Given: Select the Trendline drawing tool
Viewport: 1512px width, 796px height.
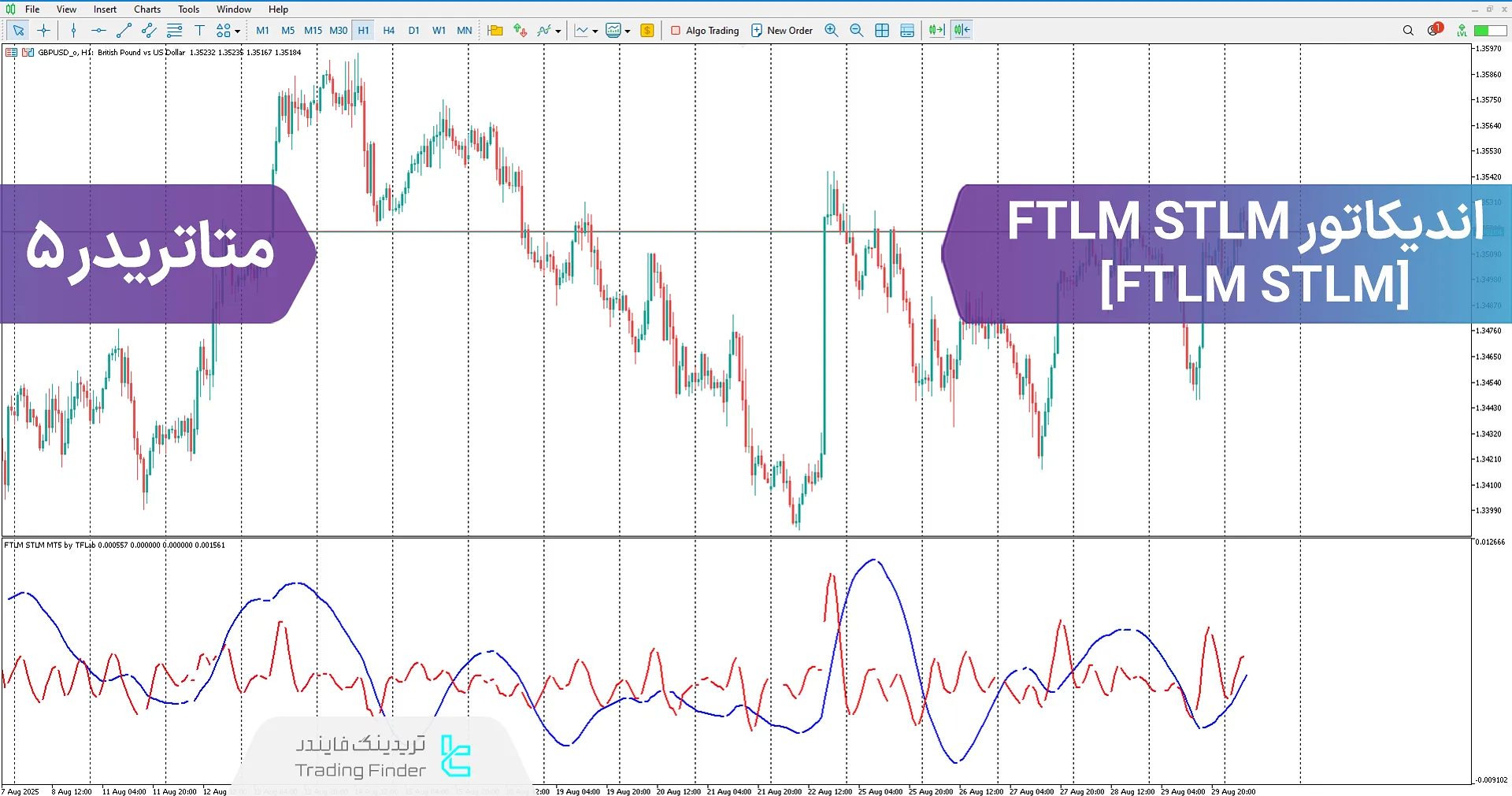Looking at the screenshot, I should click(x=123, y=30).
